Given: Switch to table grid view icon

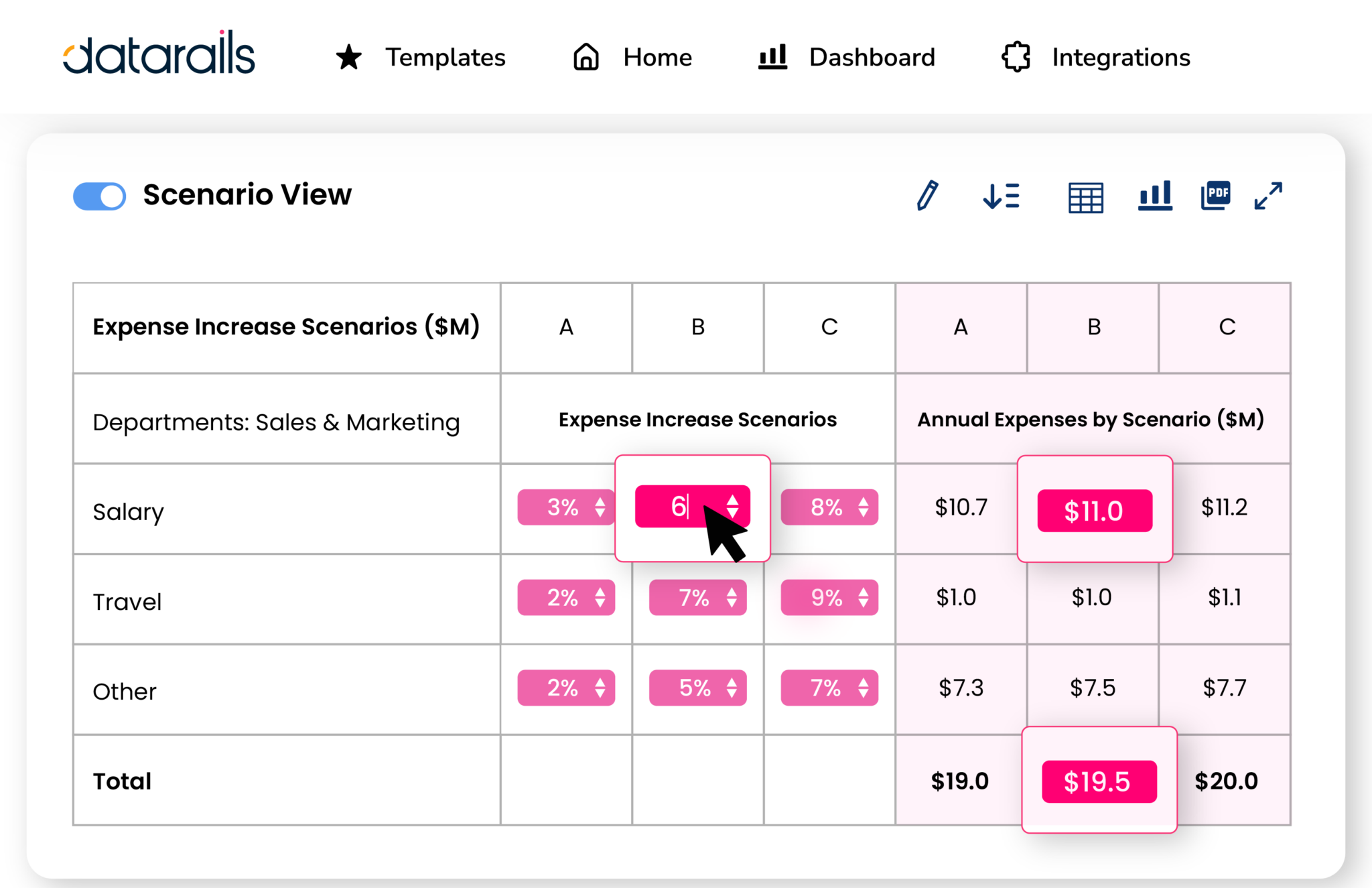Looking at the screenshot, I should pos(1085,197).
